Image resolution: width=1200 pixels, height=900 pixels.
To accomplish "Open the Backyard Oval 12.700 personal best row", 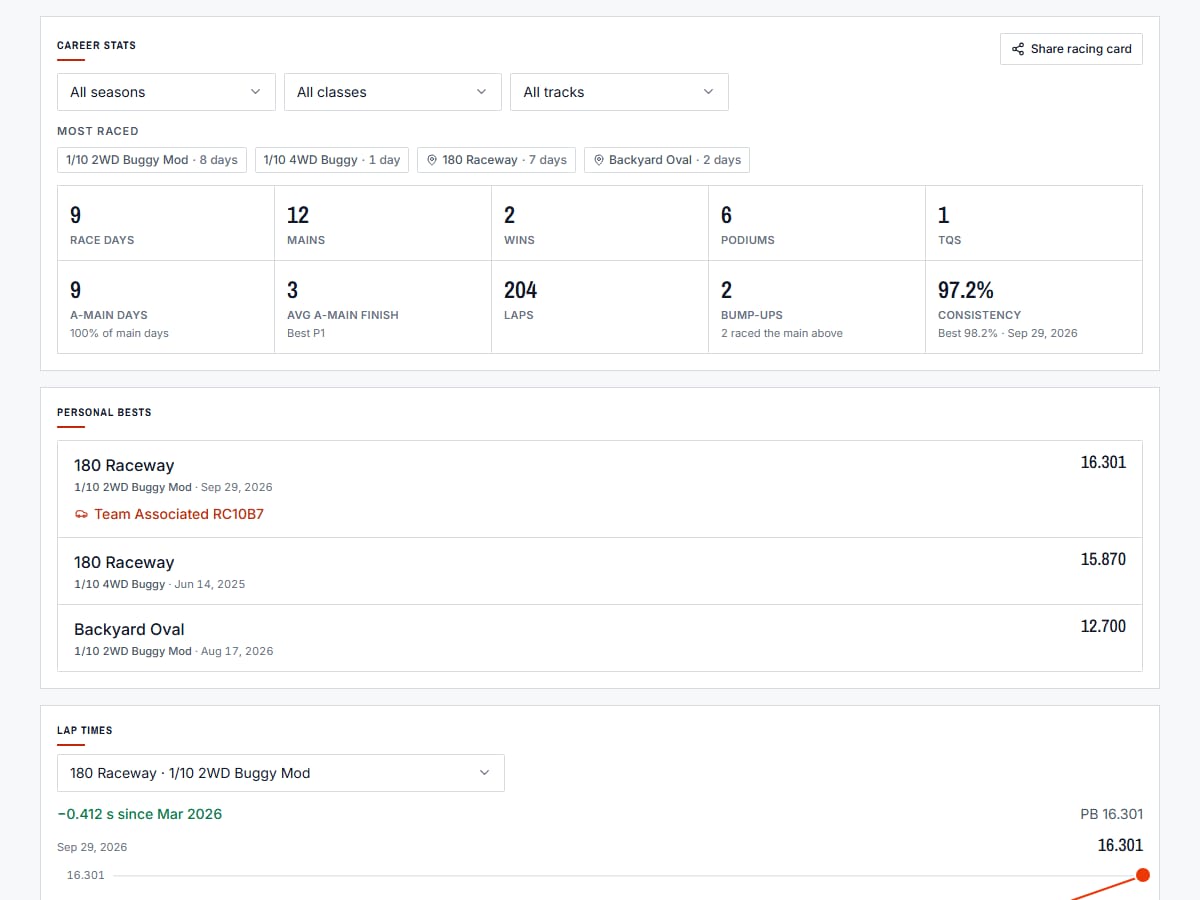I will [x=600, y=638].
